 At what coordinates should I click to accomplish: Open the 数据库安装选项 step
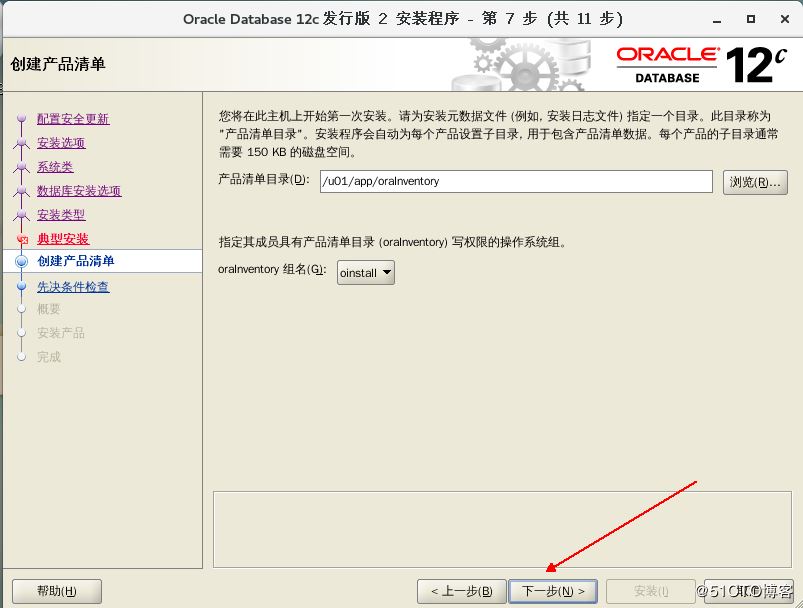tap(79, 191)
